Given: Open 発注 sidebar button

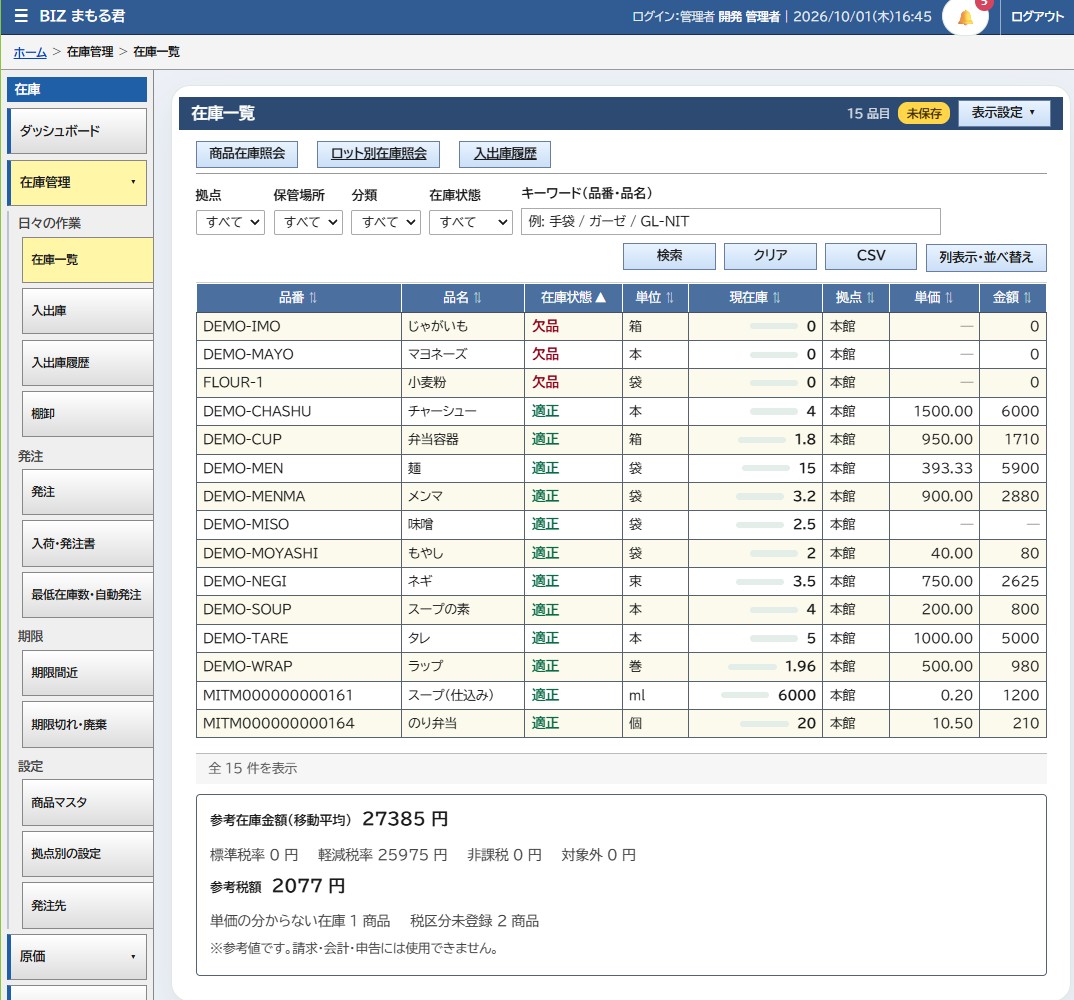Looking at the screenshot, I should (87, 492).
